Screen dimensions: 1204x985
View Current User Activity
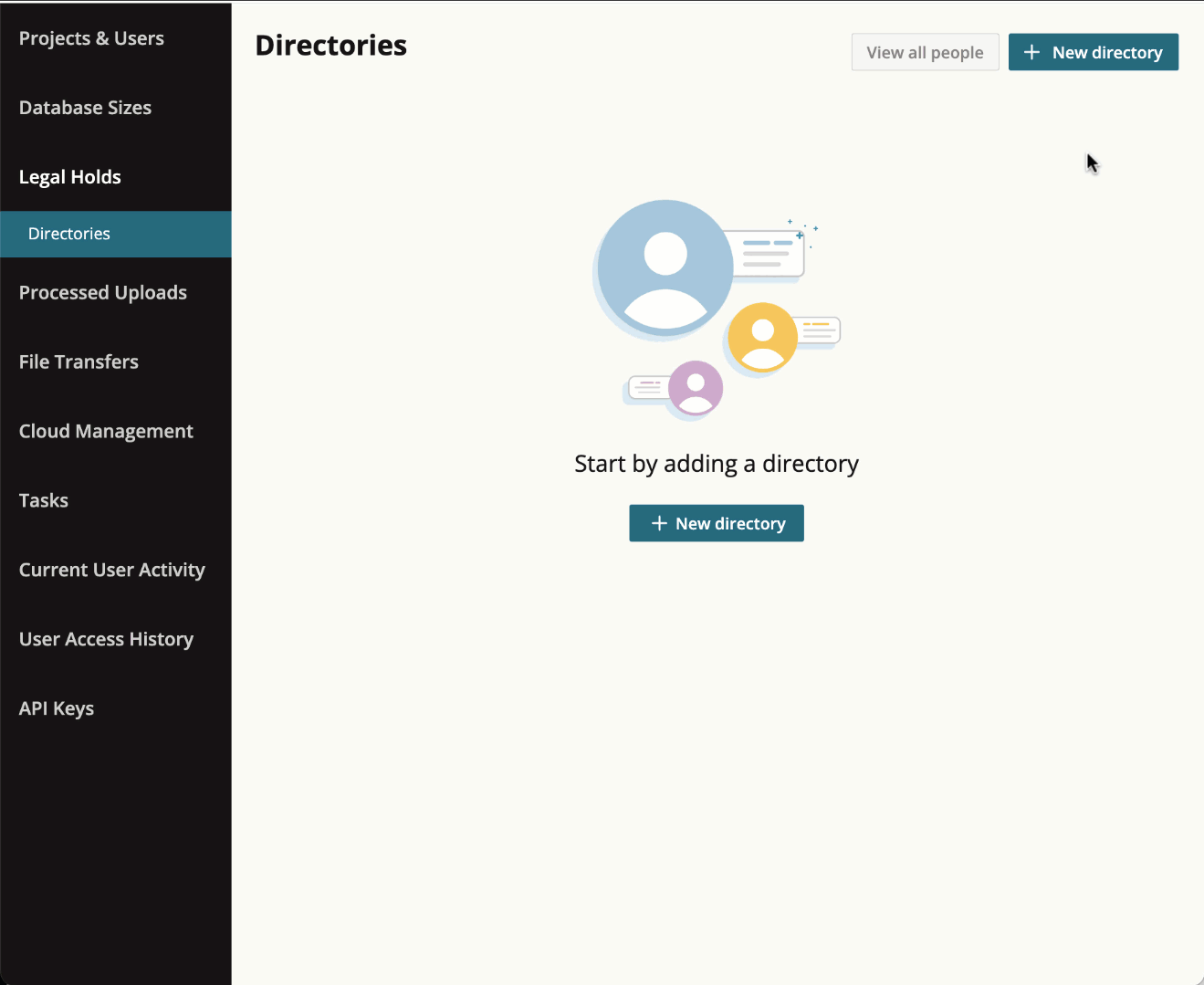tap(112, 570)
